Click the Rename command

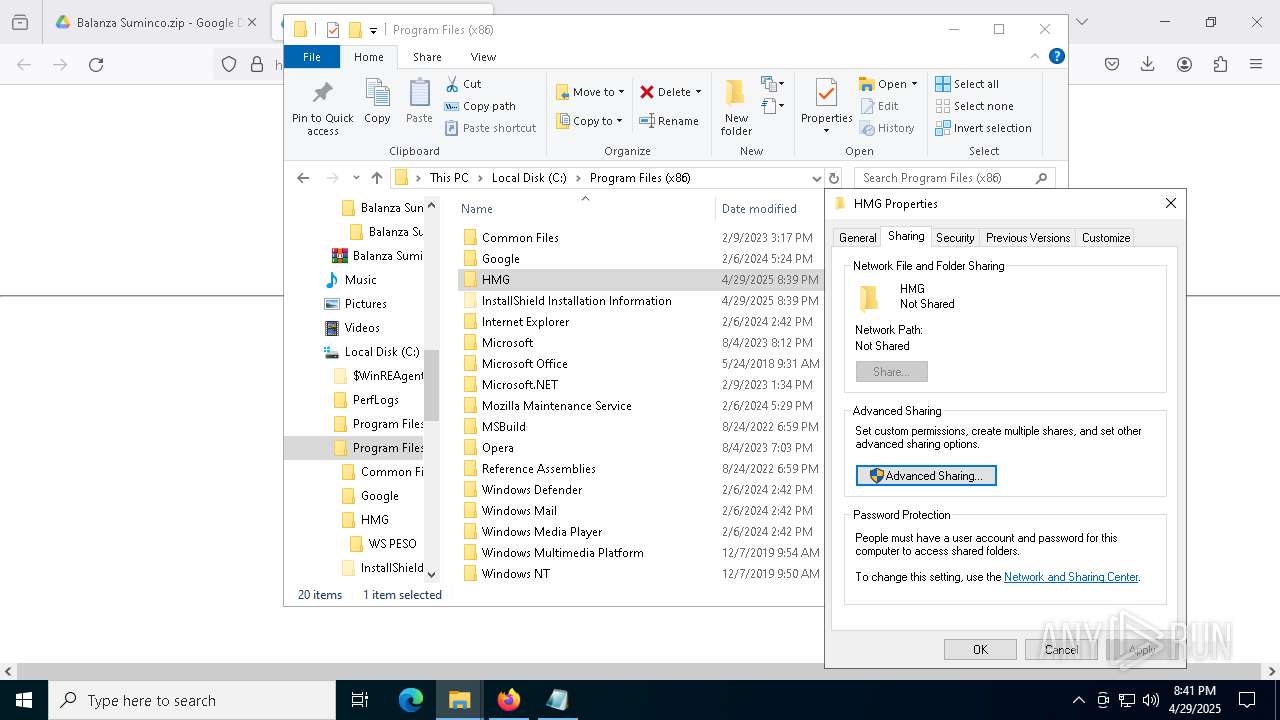669,121
